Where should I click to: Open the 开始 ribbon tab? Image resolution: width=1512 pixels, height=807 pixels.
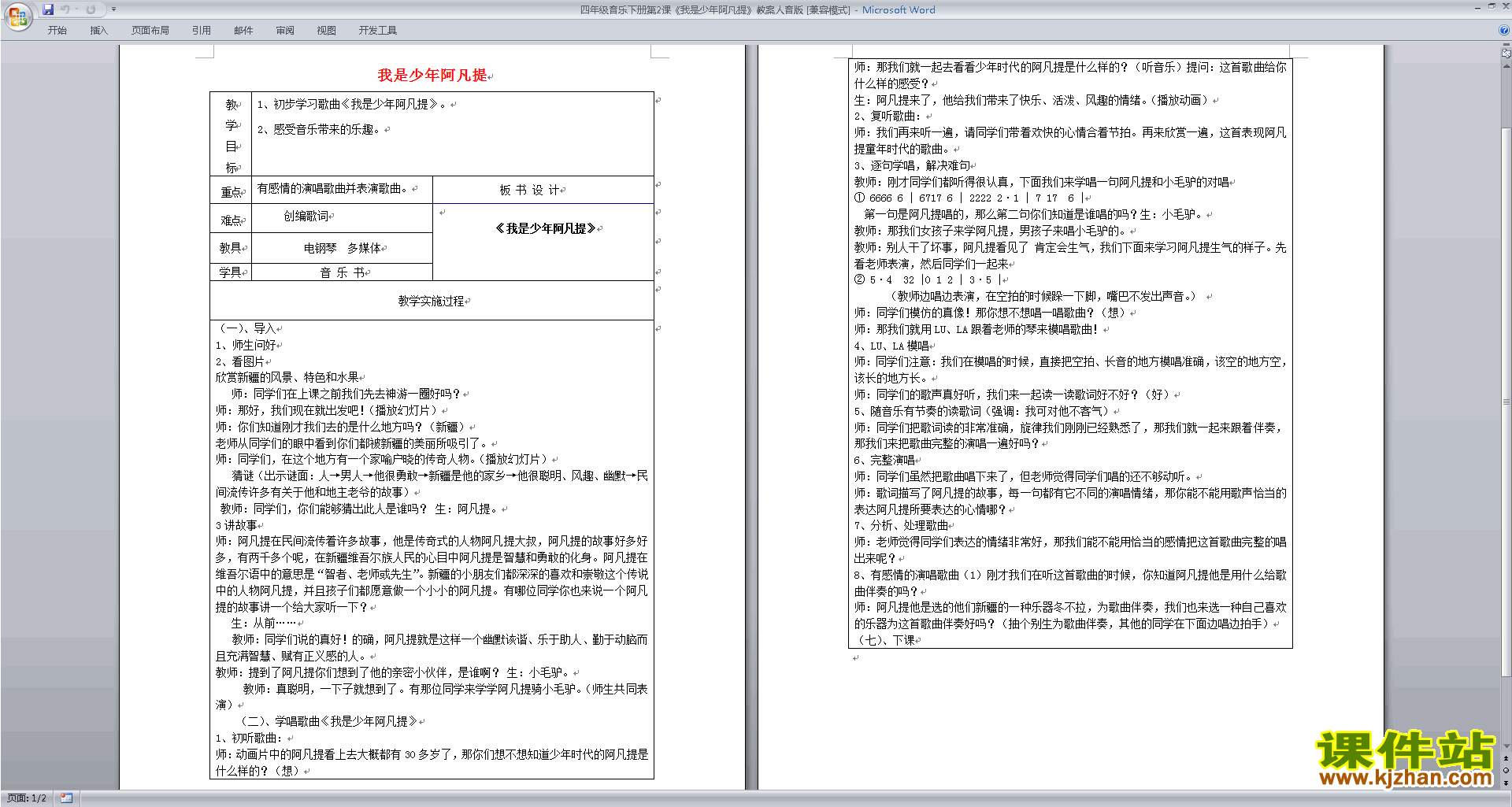(x=57, y=31)
